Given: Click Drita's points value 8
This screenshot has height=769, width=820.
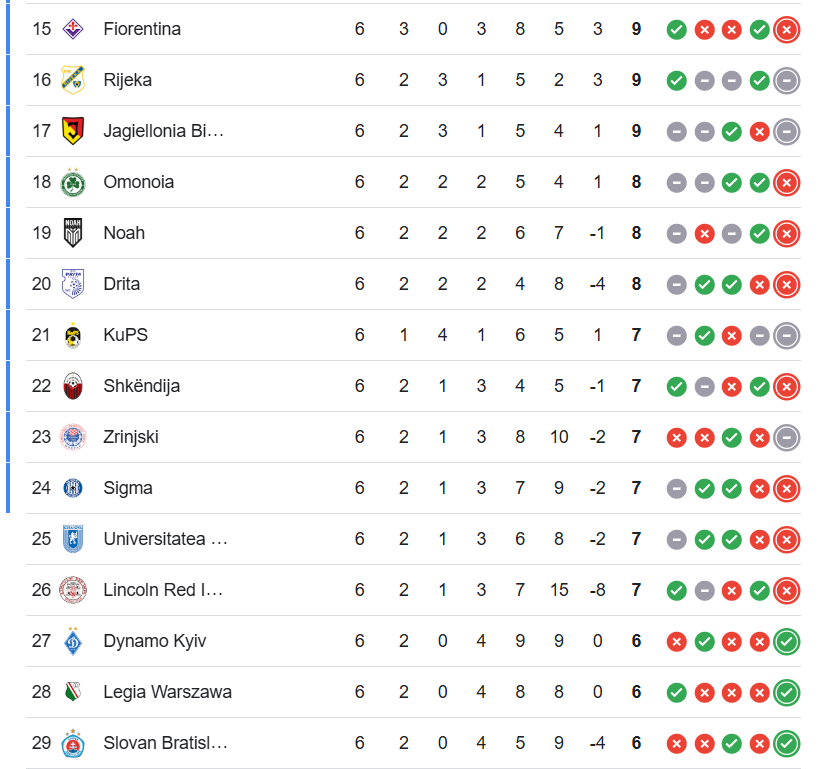Looking at the screenshot, I should (636, 284).
